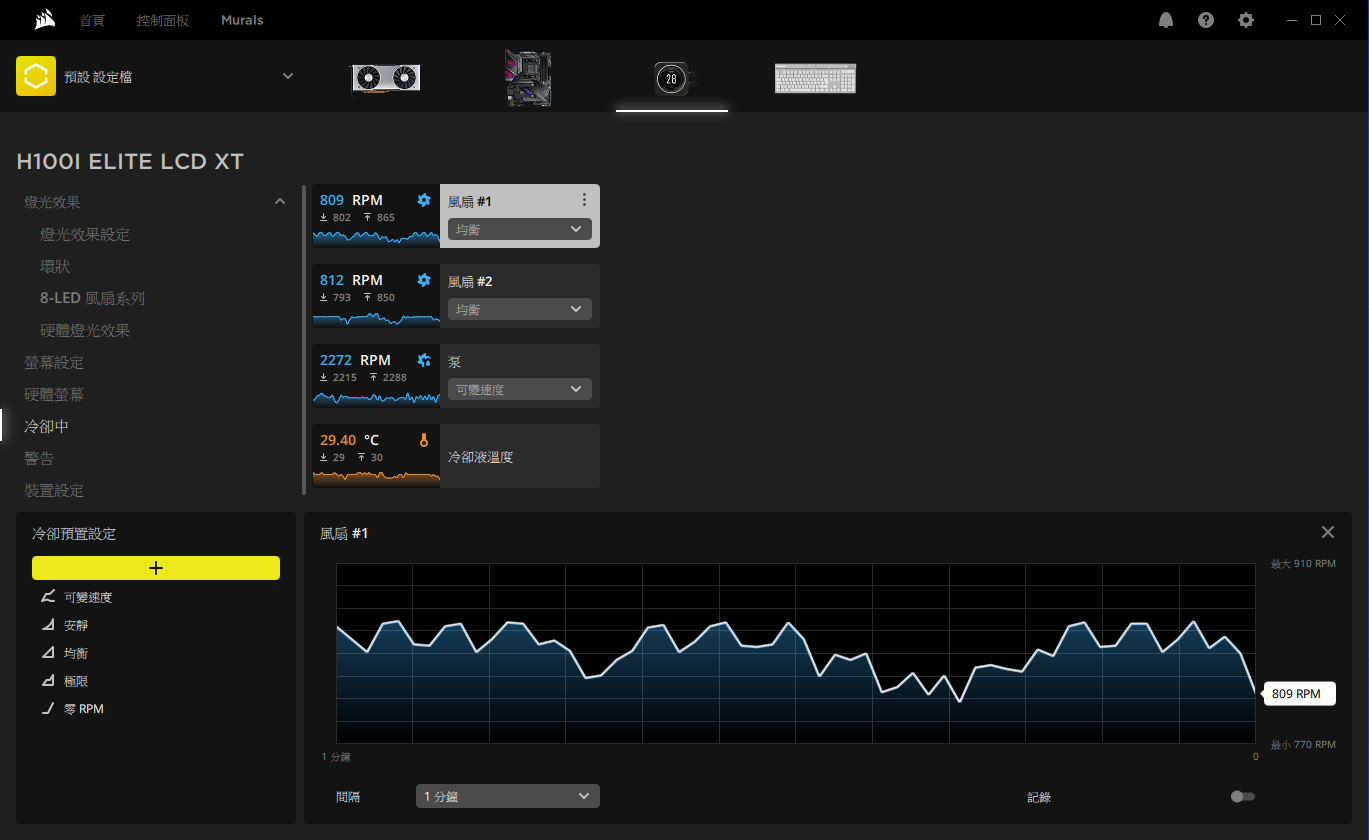
Task: Click the yellow profile hexagon icon
Action: [36, 76]
